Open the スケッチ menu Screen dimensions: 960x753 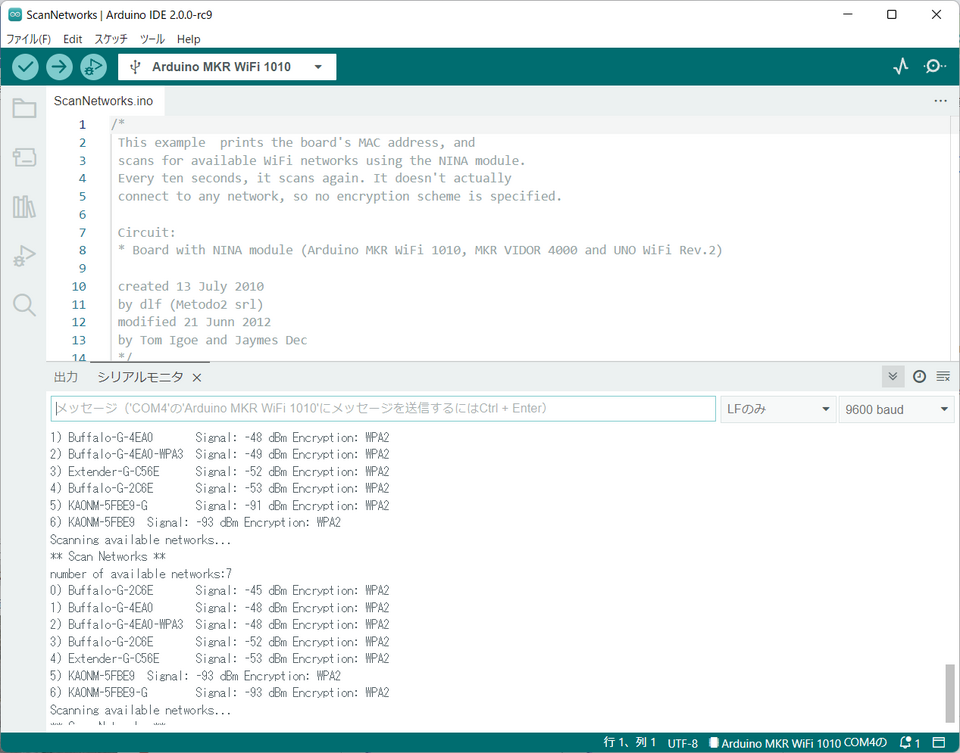tap(111, 39)
